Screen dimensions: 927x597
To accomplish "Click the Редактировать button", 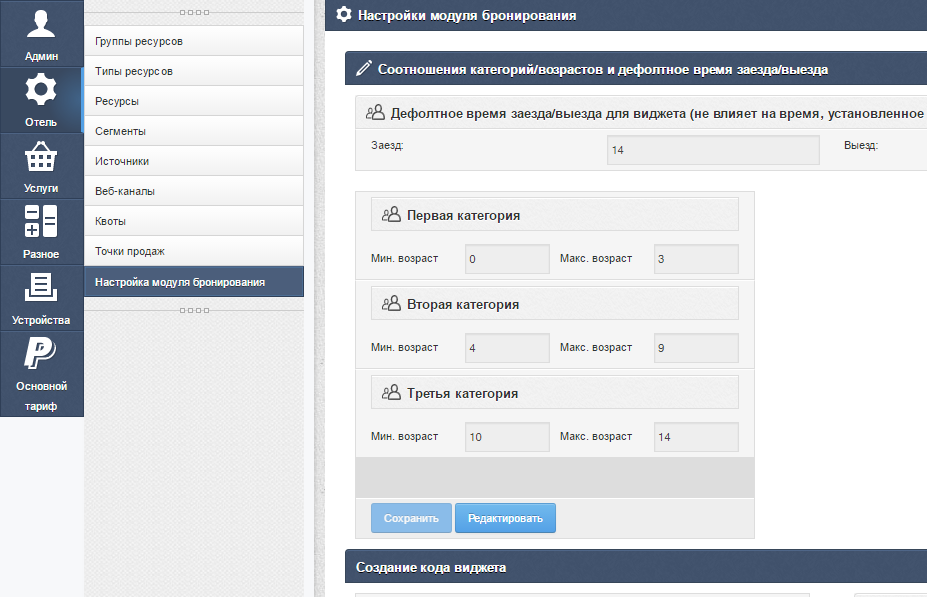I will click(x=505, y=518).
